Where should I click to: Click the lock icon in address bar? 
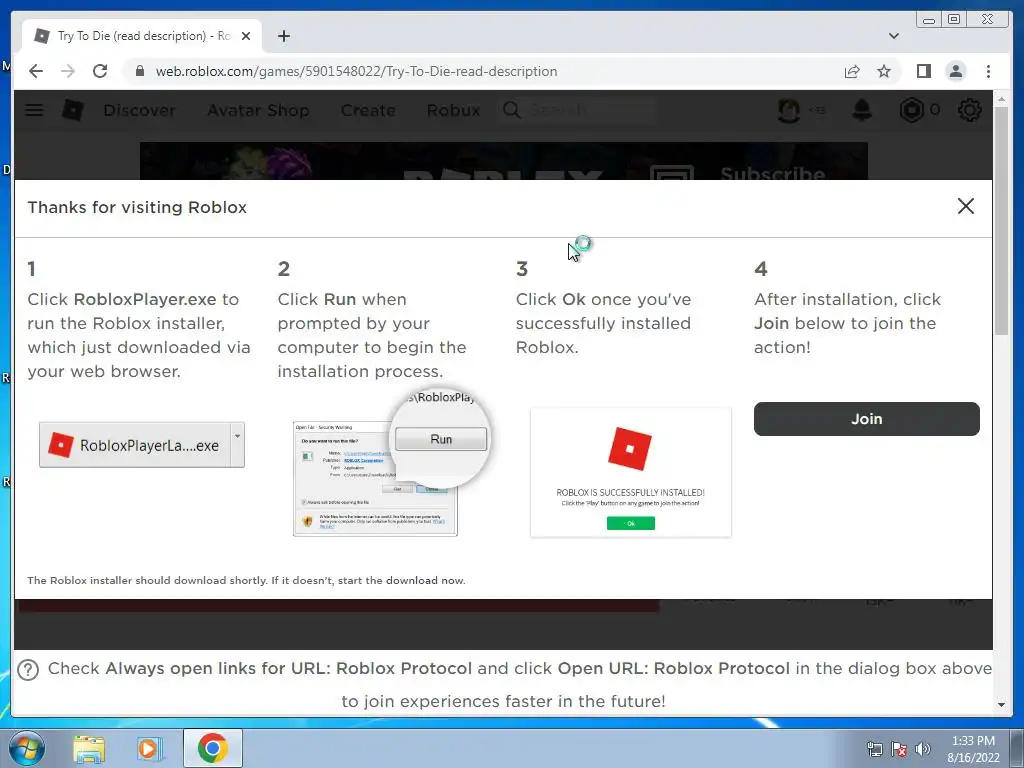(x=139, y=71)
